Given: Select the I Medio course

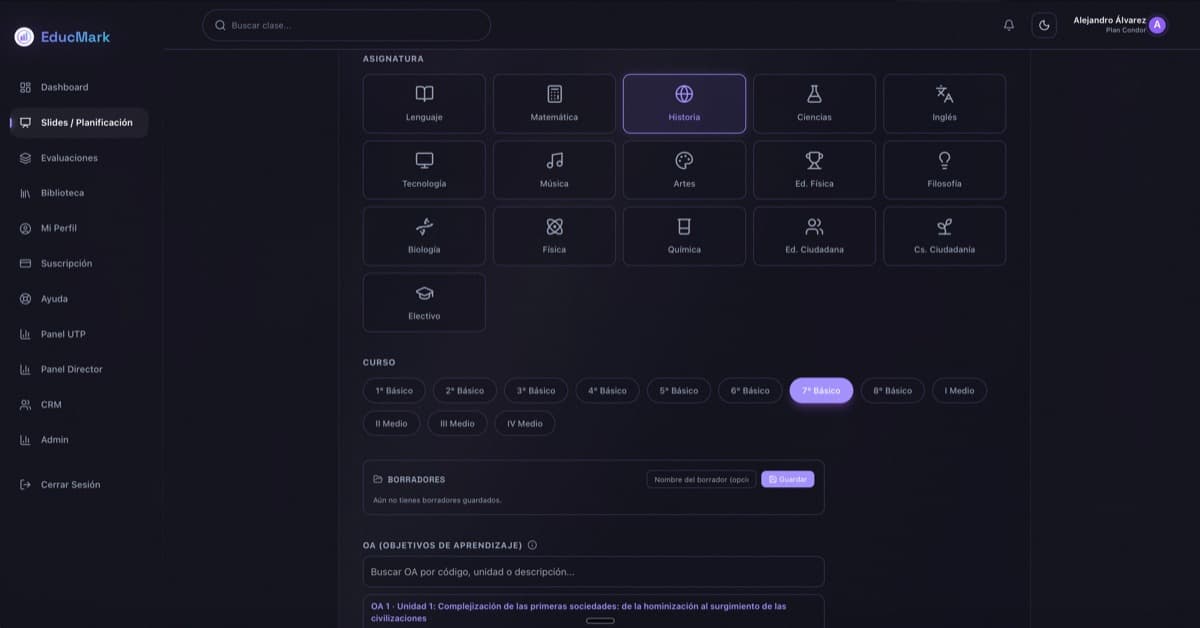Looking at the screenshot, I should point(959,391).
